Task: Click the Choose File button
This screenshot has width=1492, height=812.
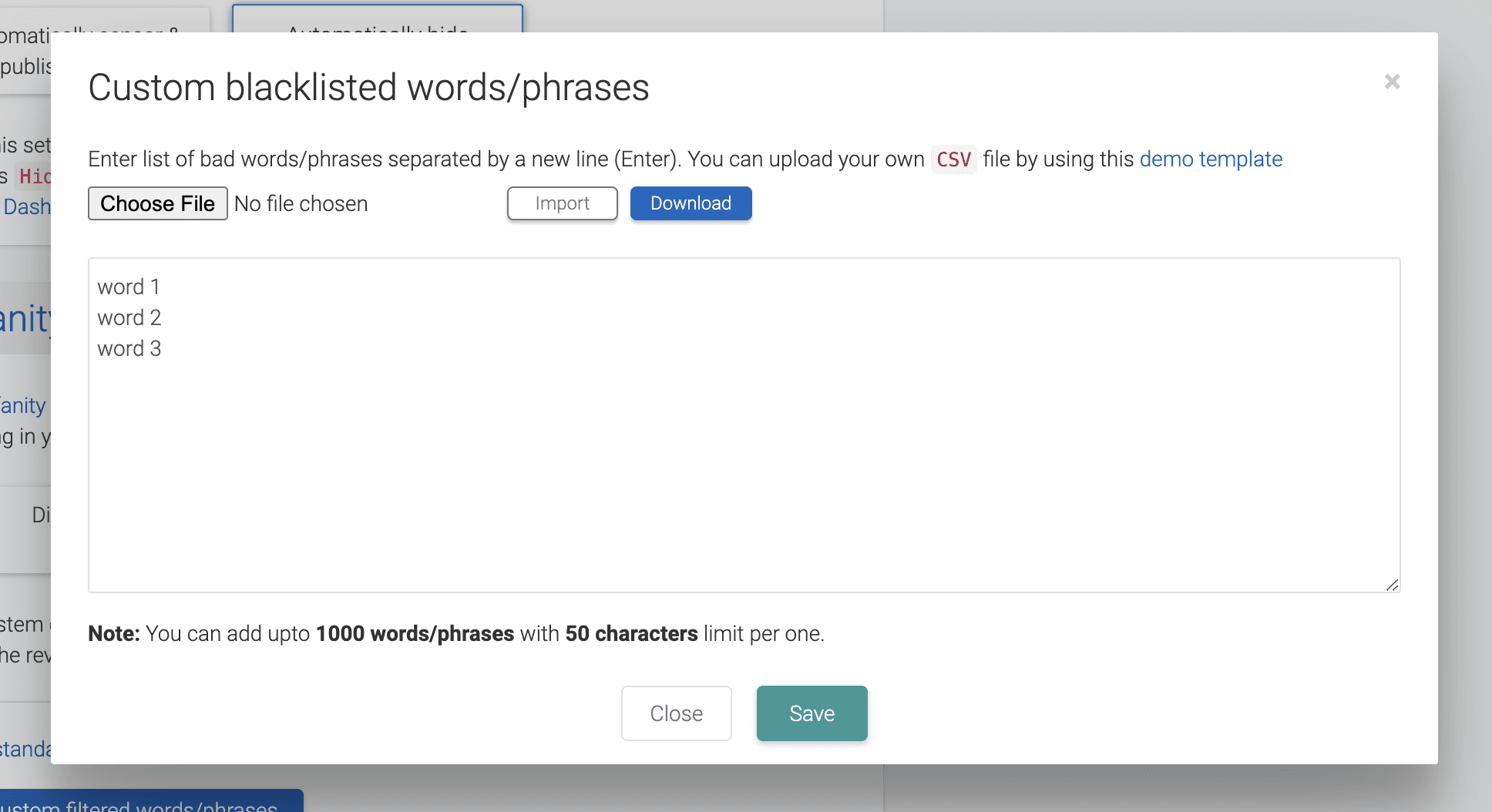Action: pos(157,203)
